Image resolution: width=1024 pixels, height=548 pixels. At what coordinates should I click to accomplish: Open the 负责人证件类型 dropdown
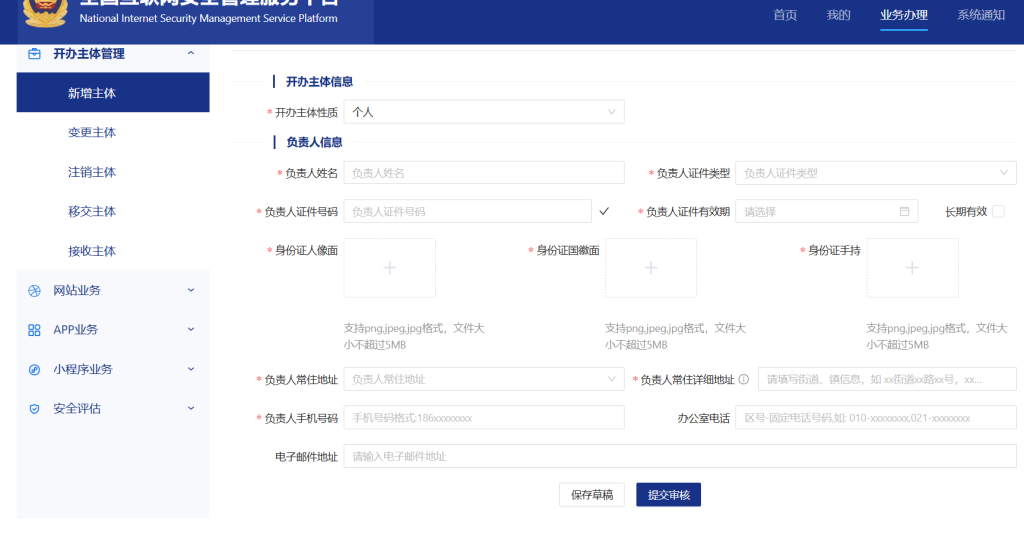[x=875, y=173]
